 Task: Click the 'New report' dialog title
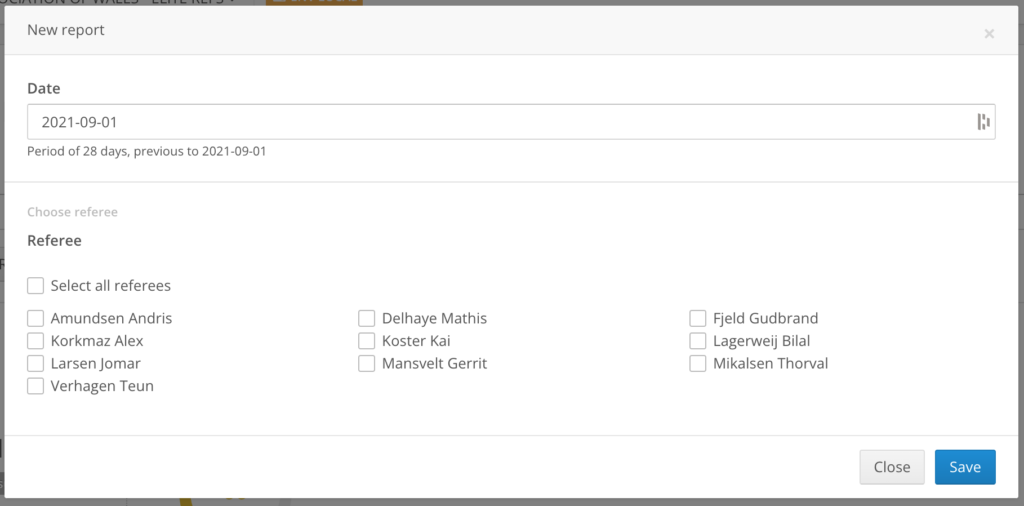click(65, 30)
